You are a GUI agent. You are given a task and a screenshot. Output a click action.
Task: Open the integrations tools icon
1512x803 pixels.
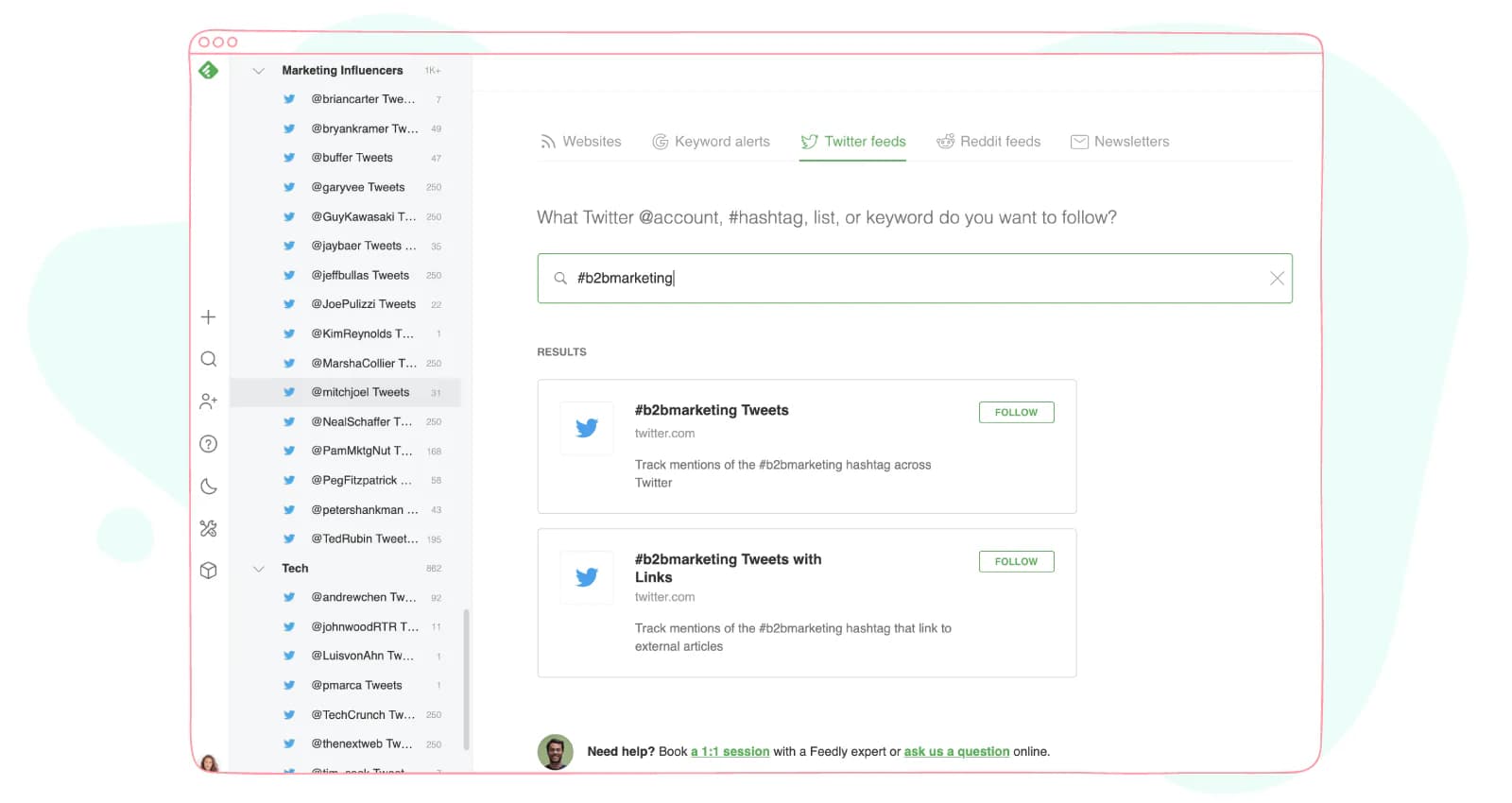pyautogui.click(x=209, y=528)
